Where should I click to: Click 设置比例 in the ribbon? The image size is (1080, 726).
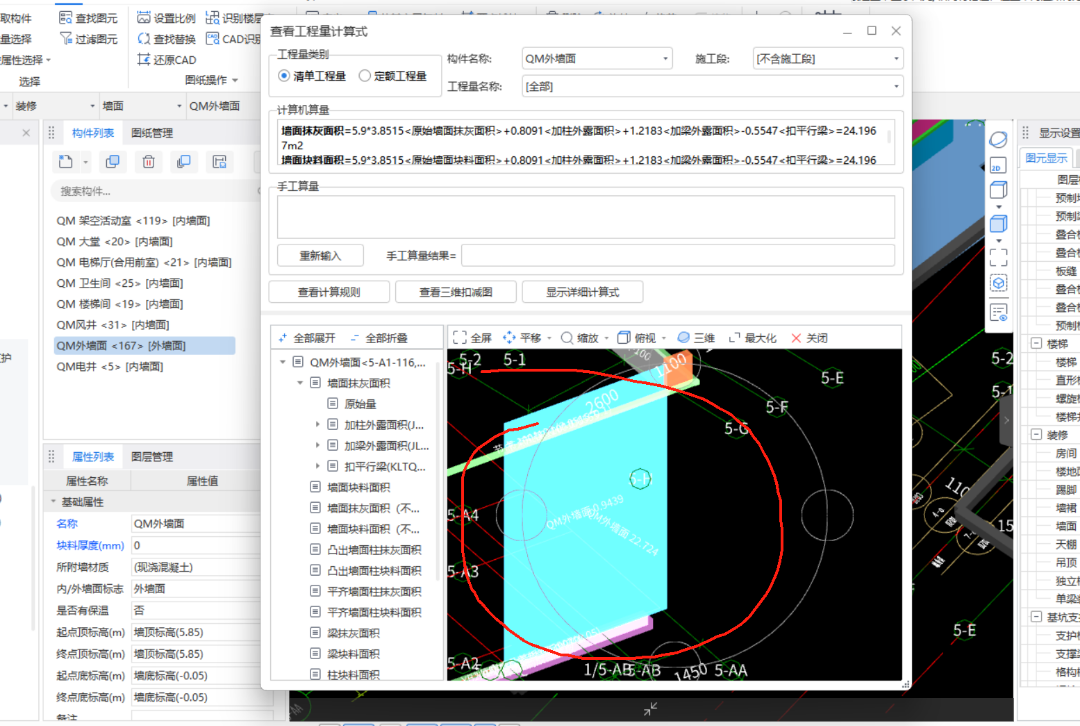[166, 18]
